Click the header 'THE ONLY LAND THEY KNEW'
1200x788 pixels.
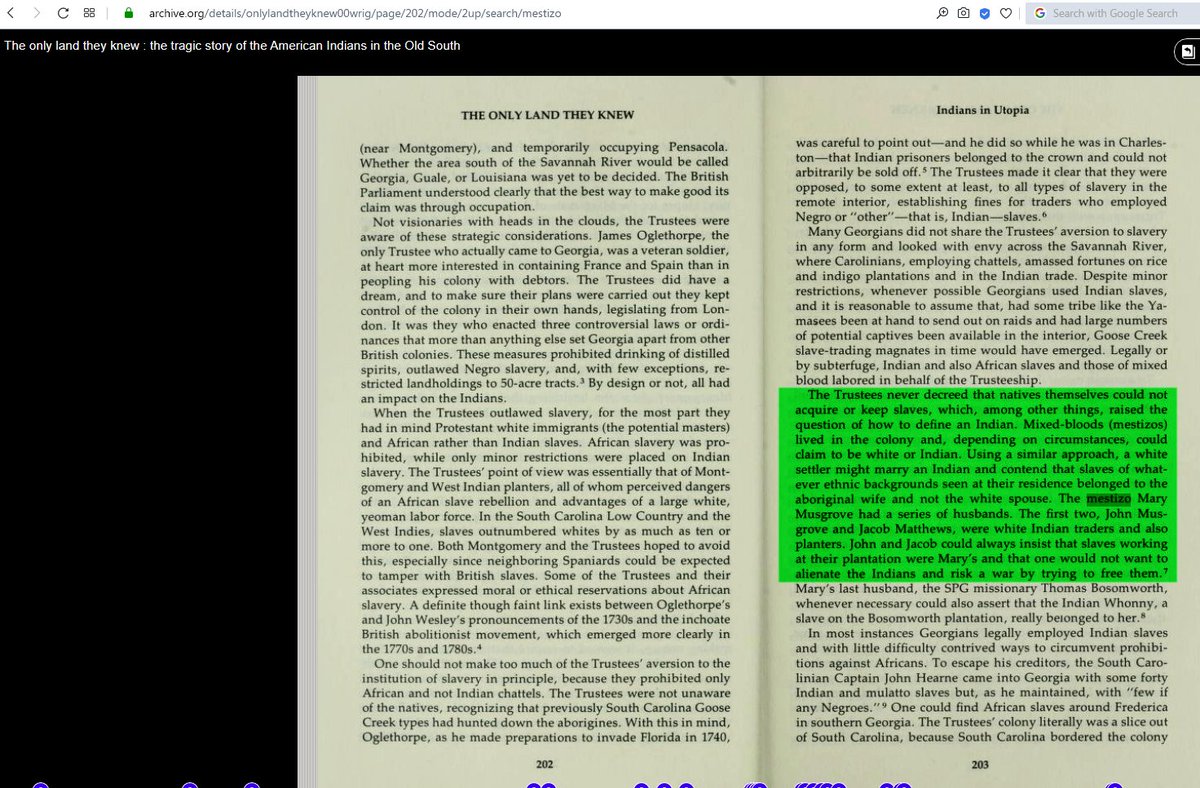[547, 115]
